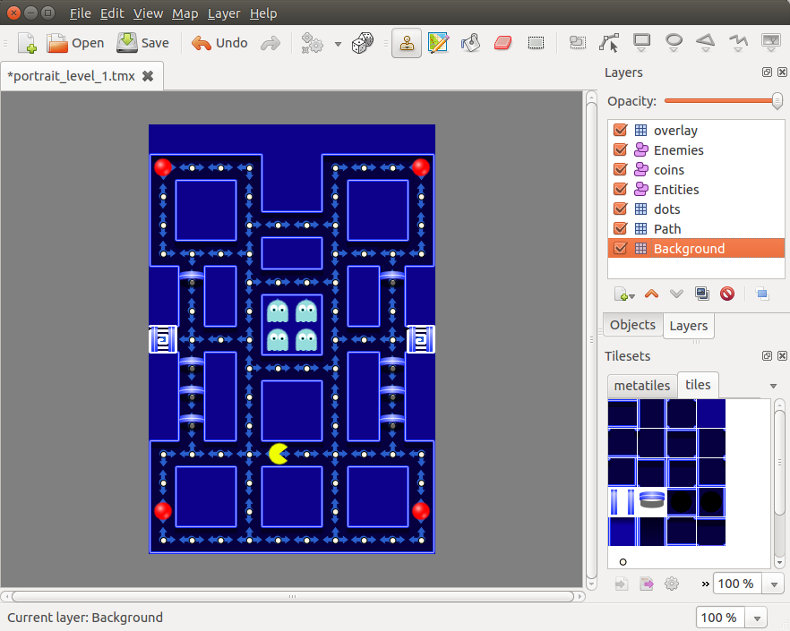
Task: Save the current map
Action: coord(143,43)
